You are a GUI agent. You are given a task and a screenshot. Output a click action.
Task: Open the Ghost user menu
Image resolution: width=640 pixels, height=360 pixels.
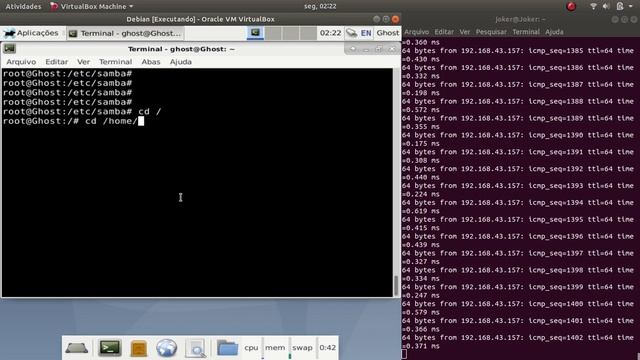[x=387, y=33]
